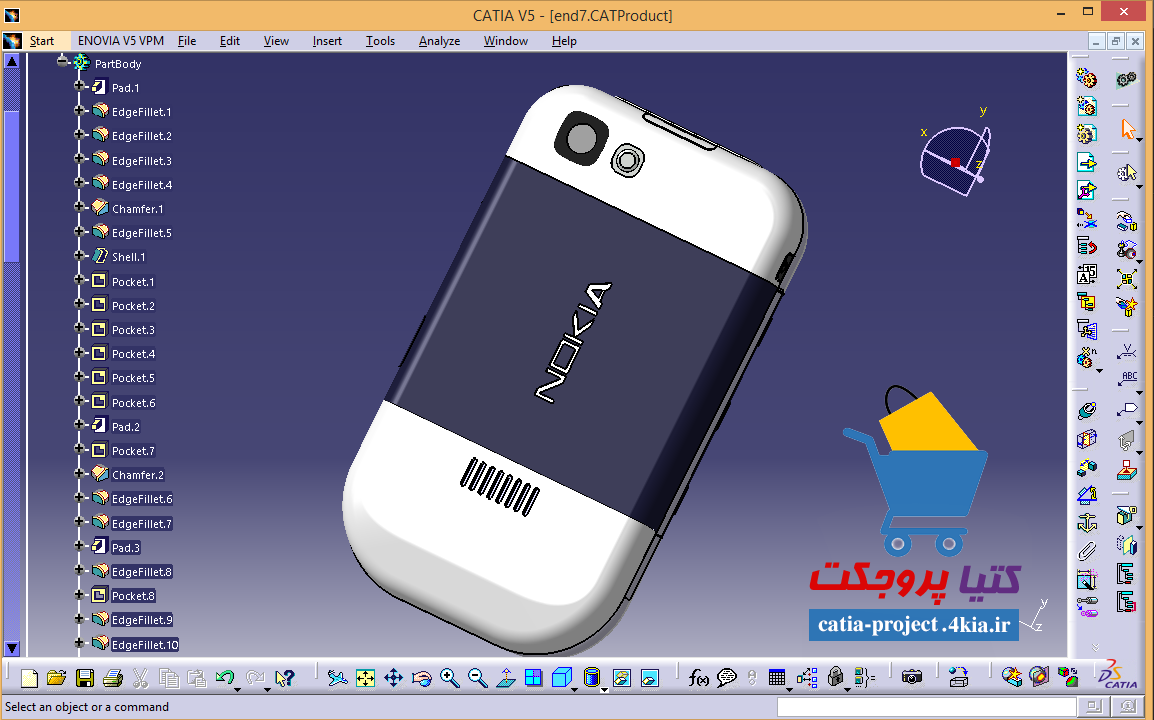Expand the Shell.1 node
This screenshot has width=1154, height=720.
click(x=80, y=255)
